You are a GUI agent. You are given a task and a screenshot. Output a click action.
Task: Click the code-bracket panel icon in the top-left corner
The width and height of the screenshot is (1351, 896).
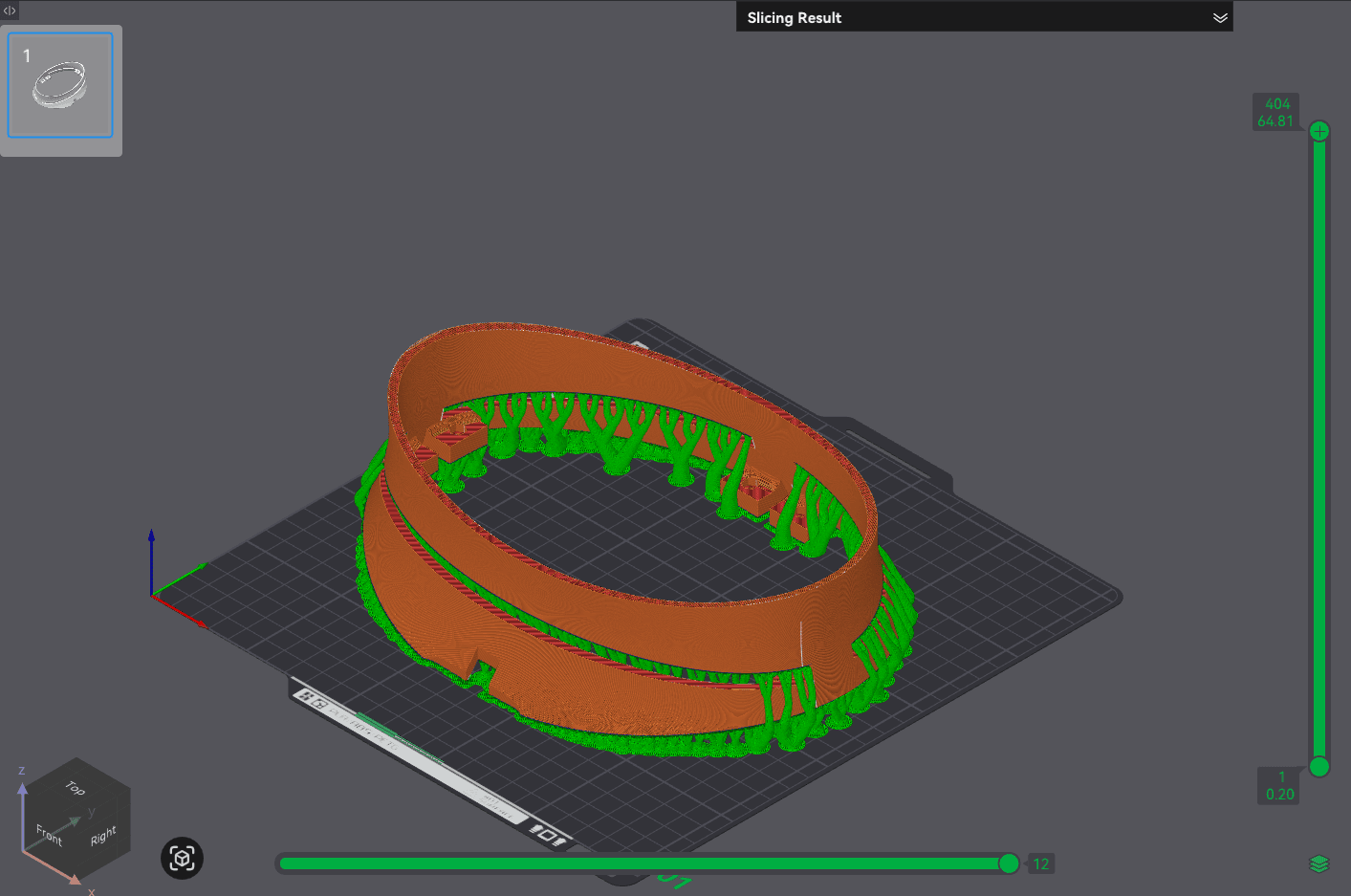[x=10, y=11]
